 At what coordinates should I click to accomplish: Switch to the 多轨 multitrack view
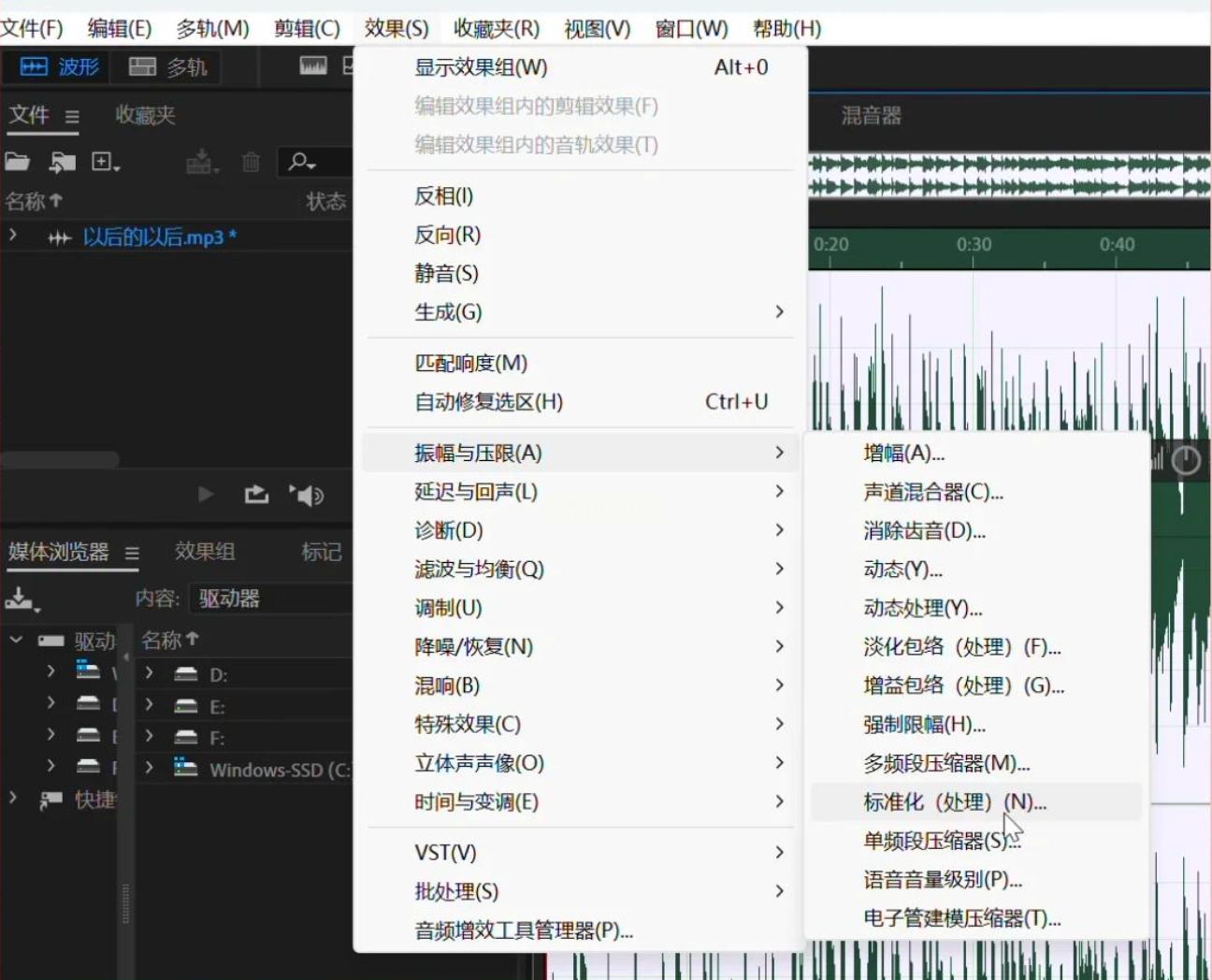[x=168, y=67]
